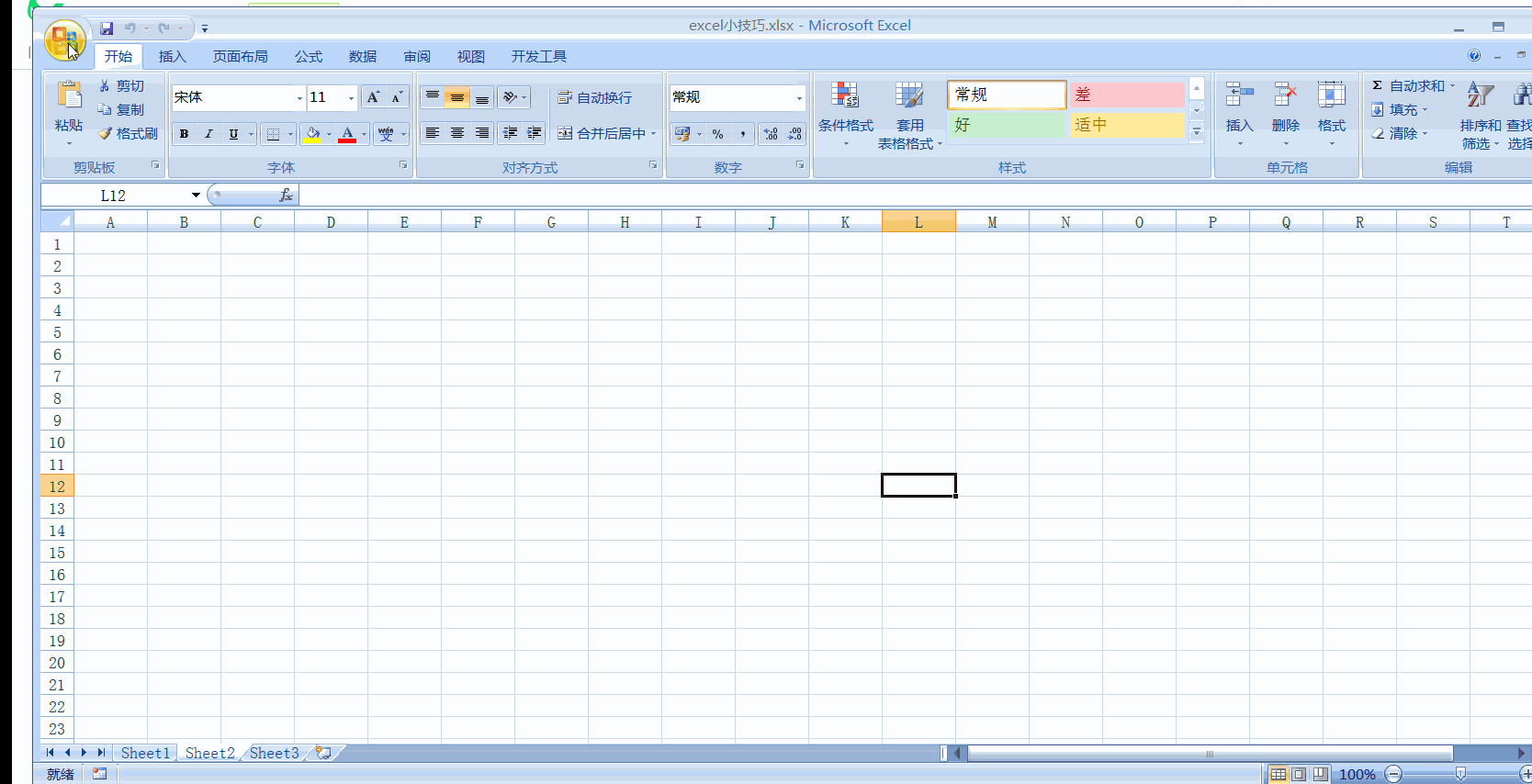1532x784 pixels.
Task: Apply accounting number format icon
Action: [x=682, y=134]
